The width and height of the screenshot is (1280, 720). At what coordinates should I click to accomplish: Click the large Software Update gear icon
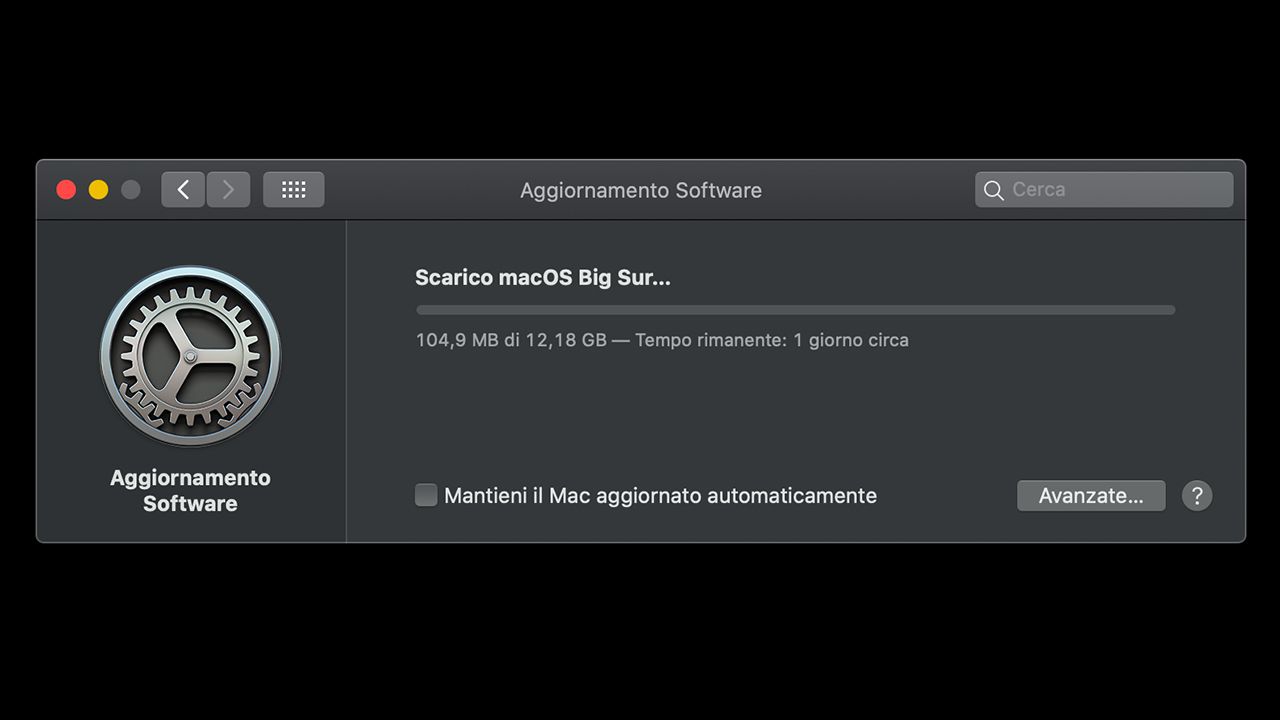[x=190, y=356]
